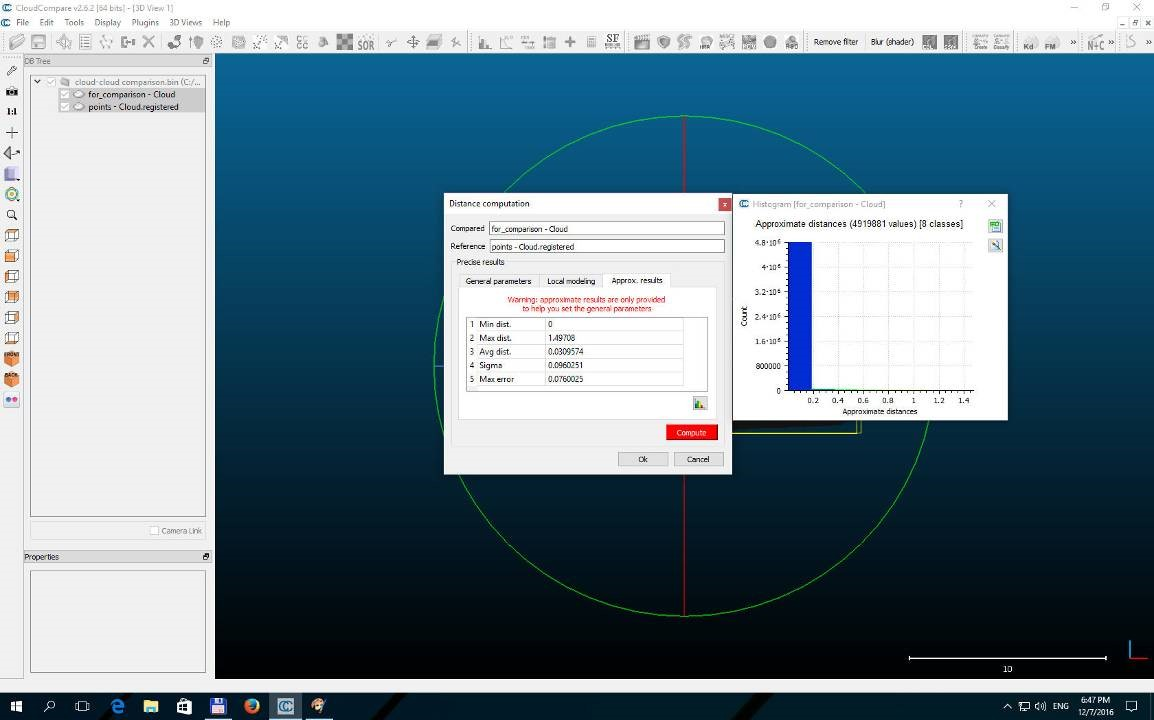Open the Plugins menu
The height and width of the screenshot is (720, 1154).
(145, 23)
